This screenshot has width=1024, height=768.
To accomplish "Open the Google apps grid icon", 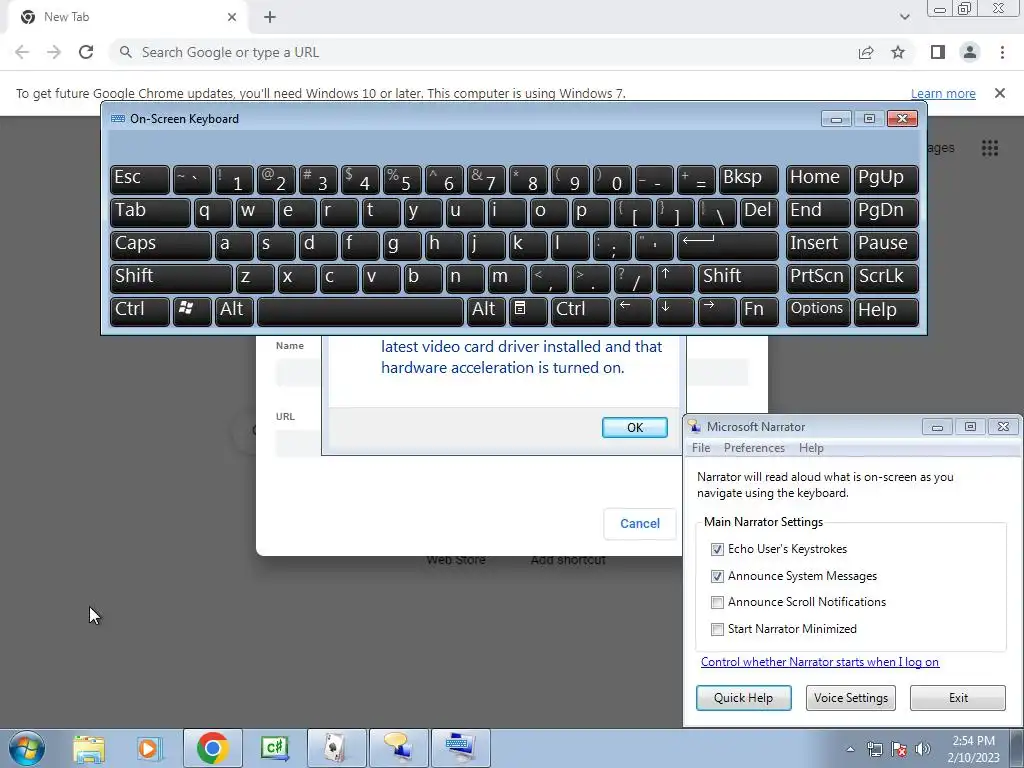I will coord(989,148).
